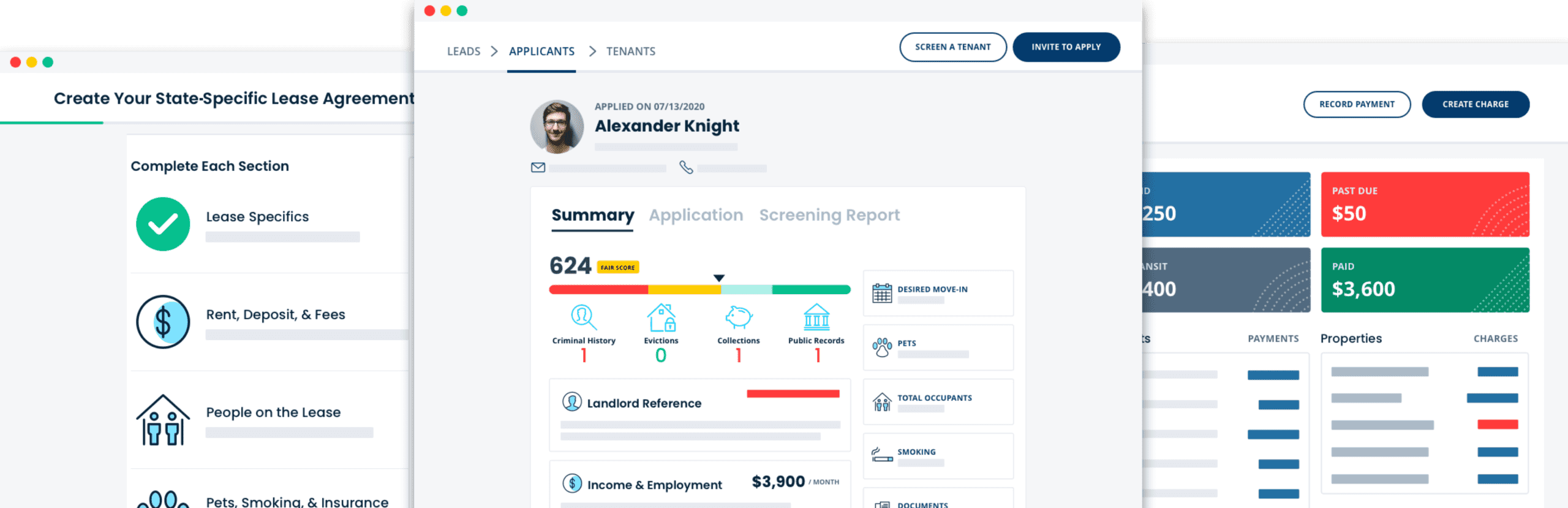The width and height of the screenshot is (1568, 508).
Task: Click the Desired Move-In calendar icon
Action: click(882, 293)
